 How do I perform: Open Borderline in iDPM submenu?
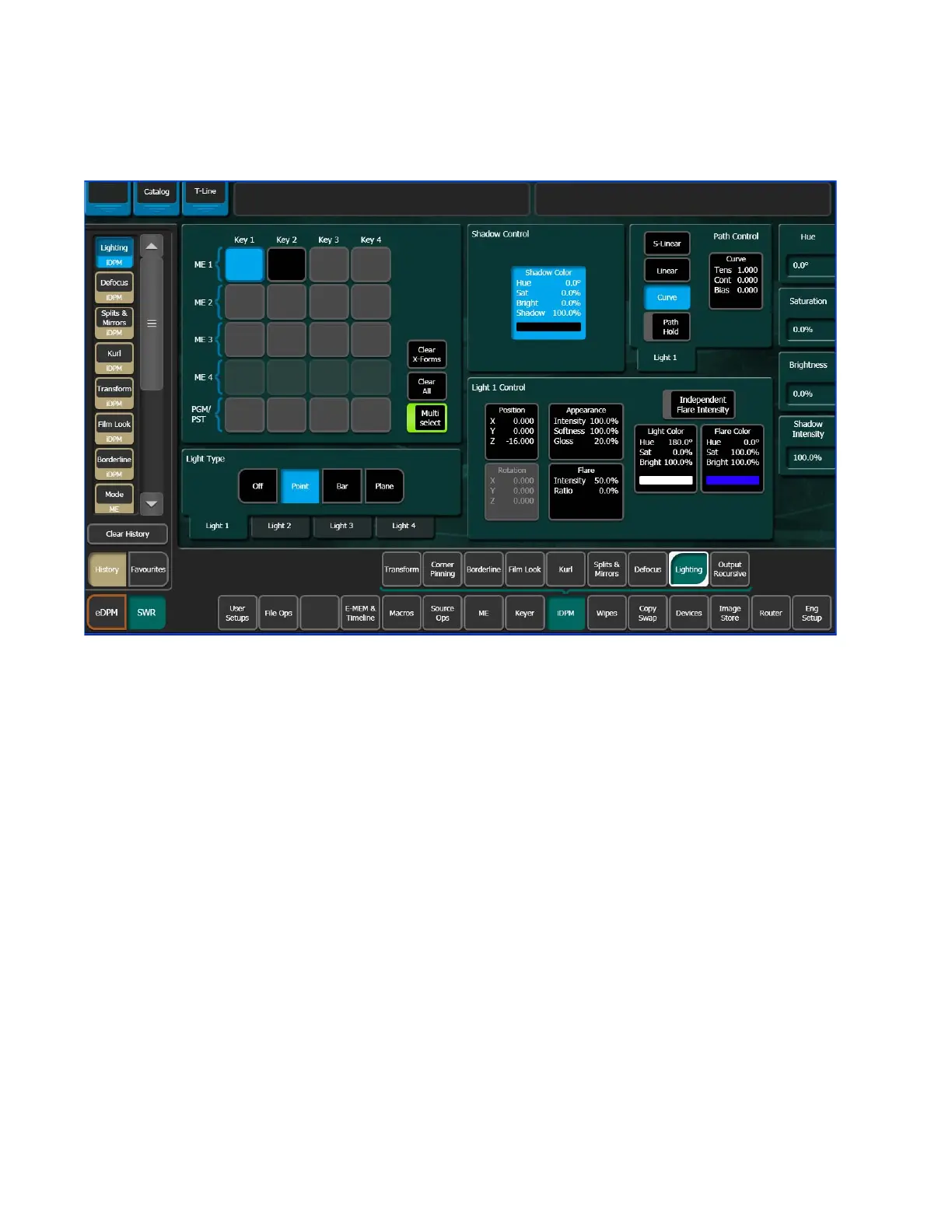(484, 569)
